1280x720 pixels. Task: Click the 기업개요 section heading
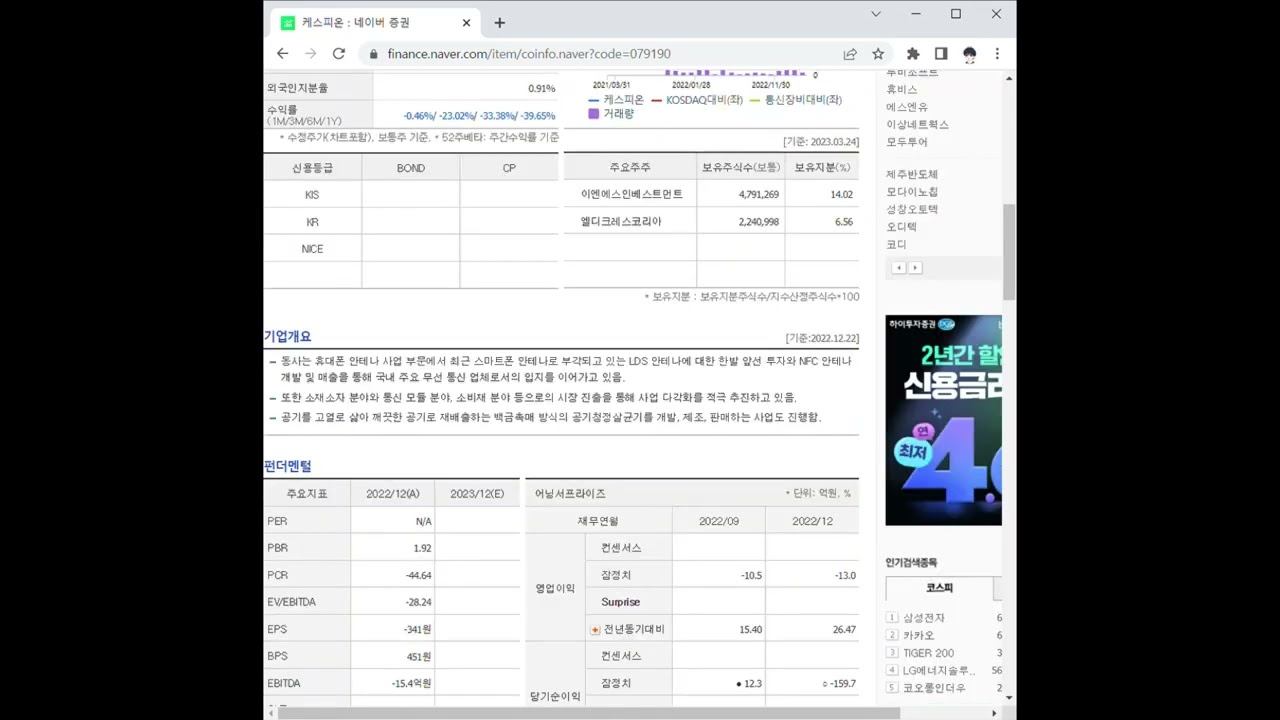288,337
